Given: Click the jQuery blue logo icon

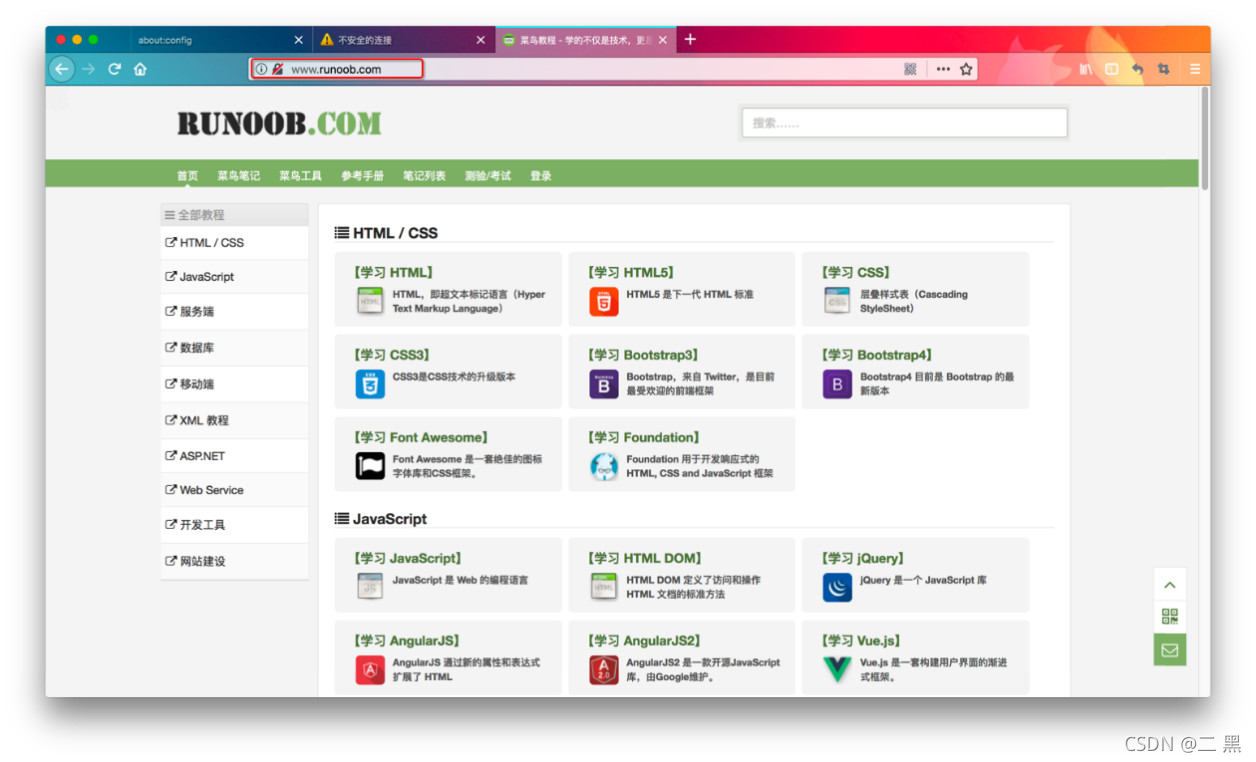Looking at the screenshot, I should pos(837,587).
